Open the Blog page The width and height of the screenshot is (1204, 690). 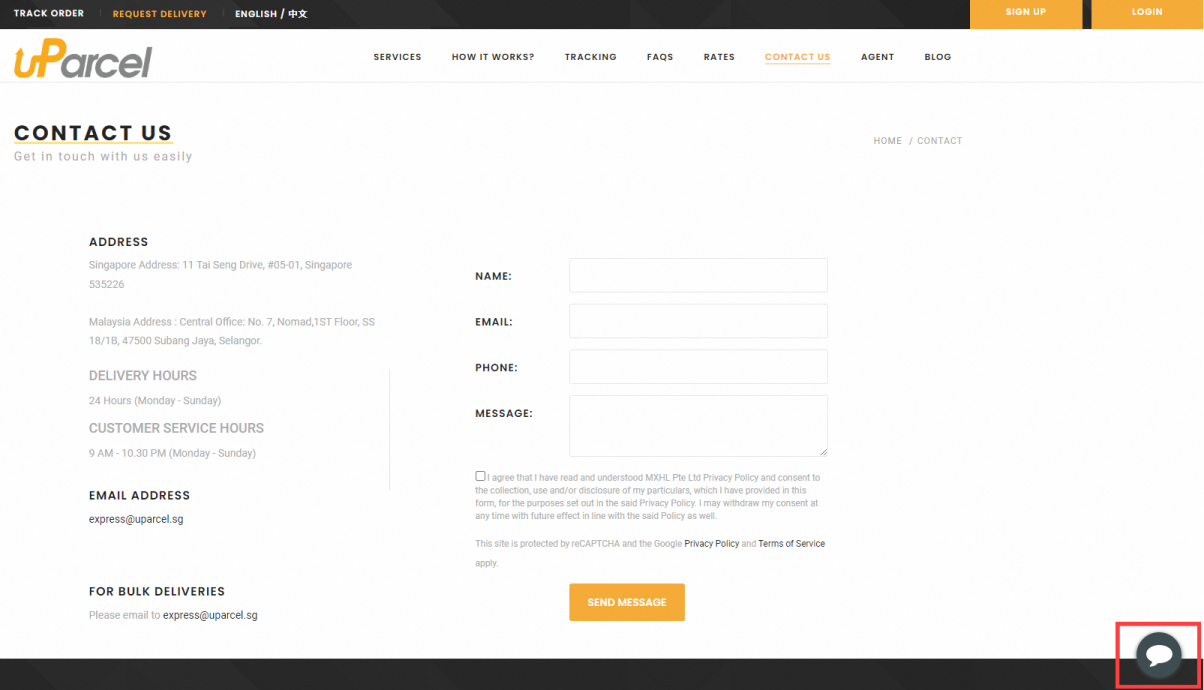(x=938, y=57)
